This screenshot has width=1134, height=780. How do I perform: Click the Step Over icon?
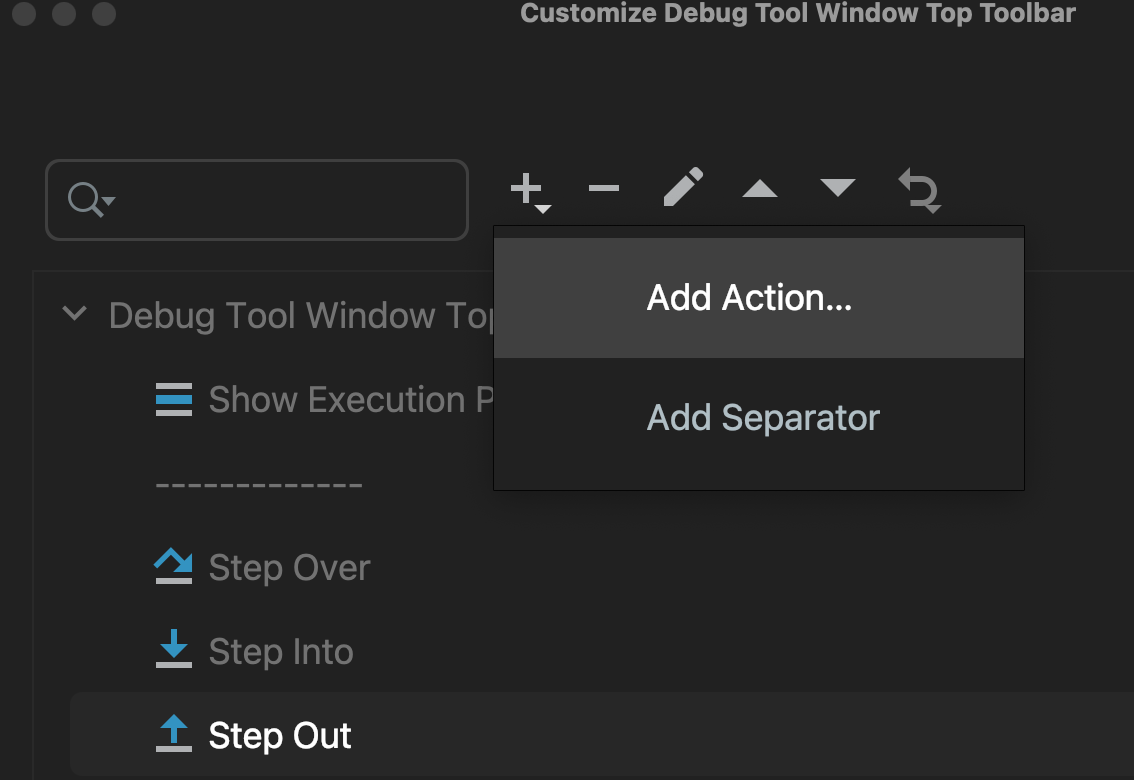coord(175,565)
